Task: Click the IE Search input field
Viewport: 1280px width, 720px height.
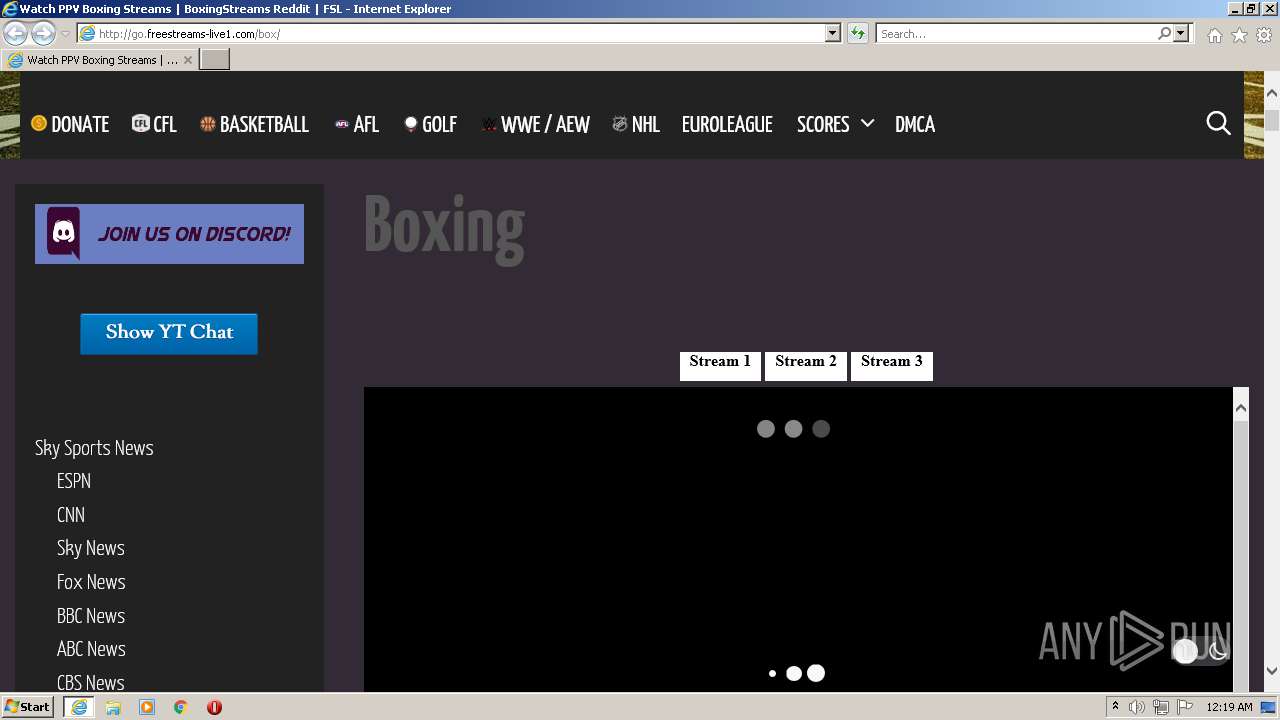Action: (1016, 33)
